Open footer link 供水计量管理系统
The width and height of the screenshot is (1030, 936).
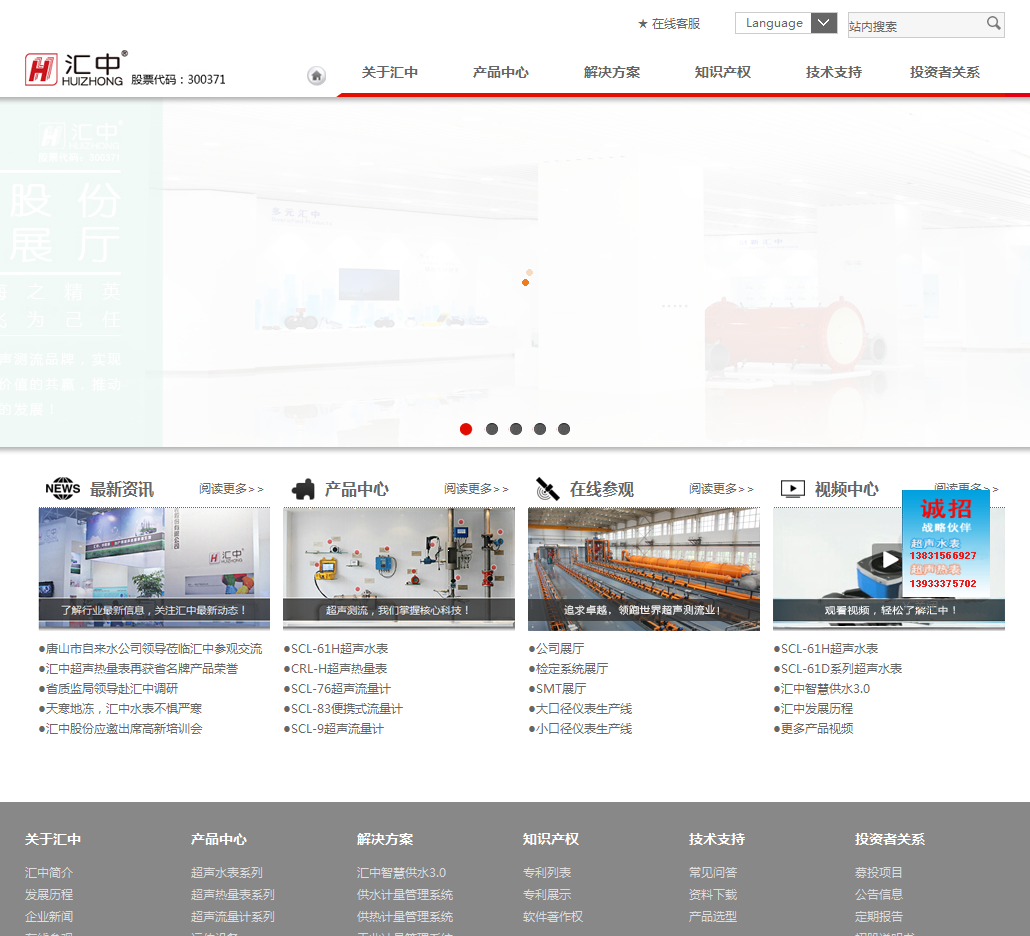405,894
